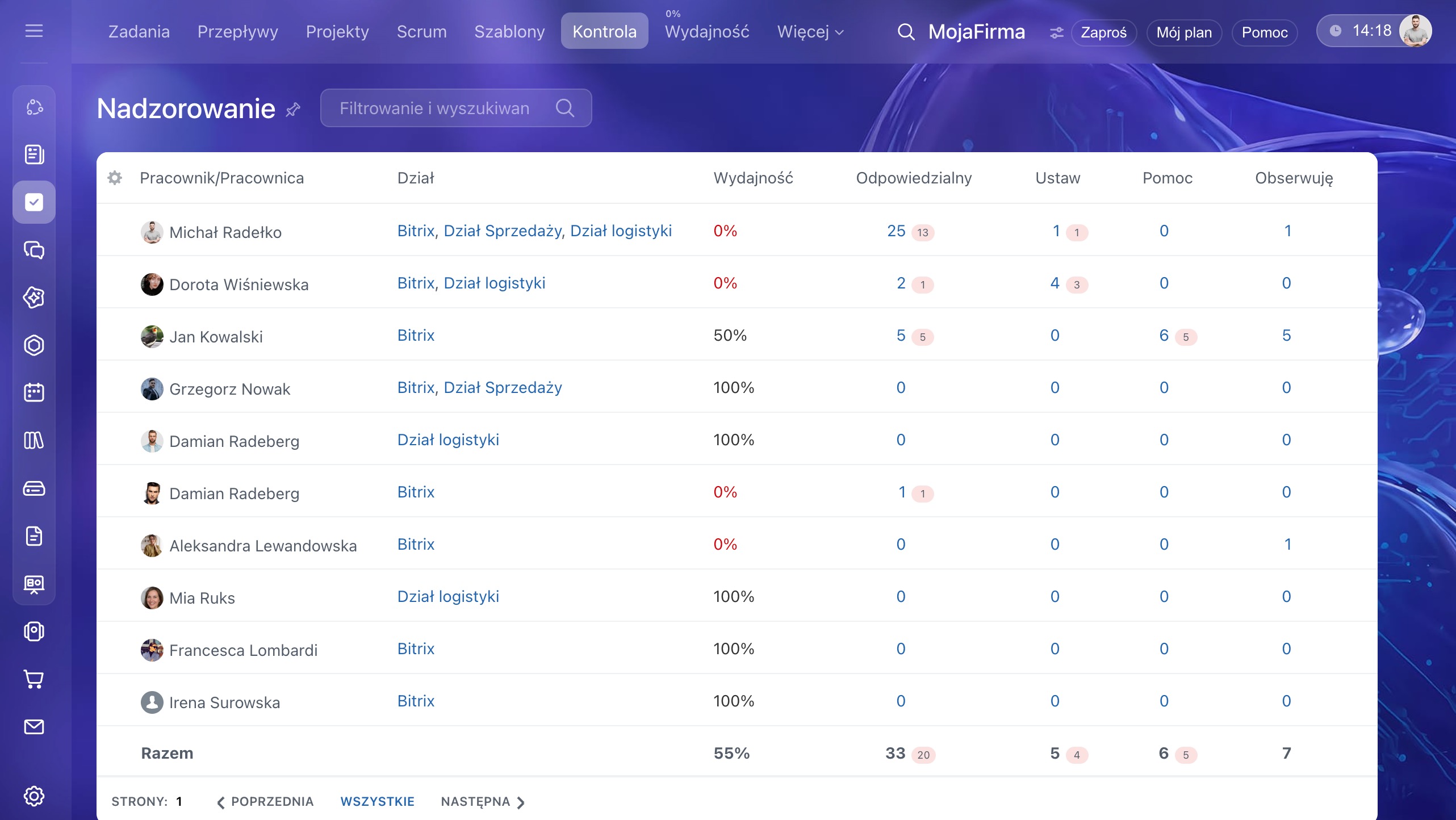1456x820 pixels.
Task: Click the Zaproś button
Action: [x=1103, y=32]
